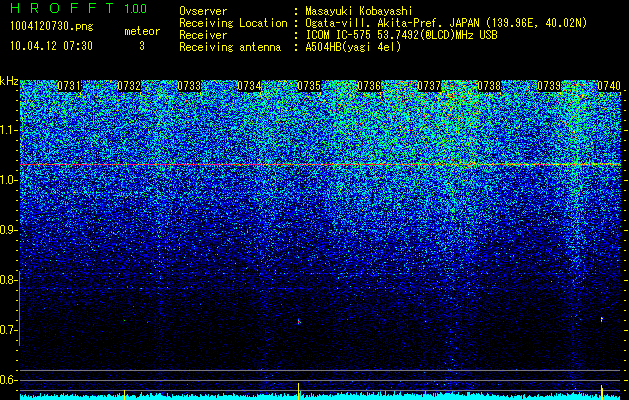Click the 0731 time label
Viewport: 629px width, 400px height.
pos(69,86)
